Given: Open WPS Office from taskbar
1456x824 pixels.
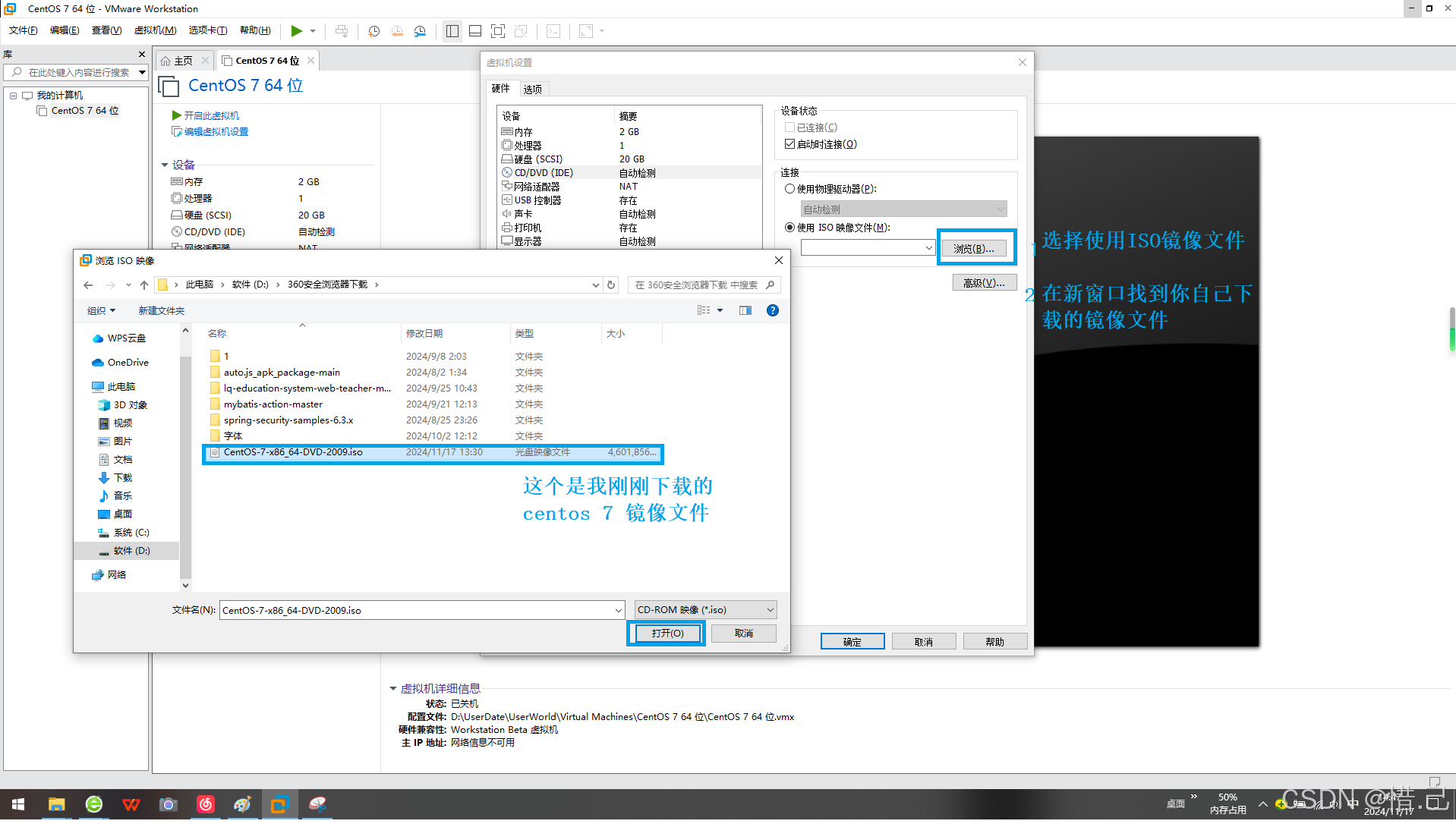Looking at the screenshot, I should coord(131,804).
